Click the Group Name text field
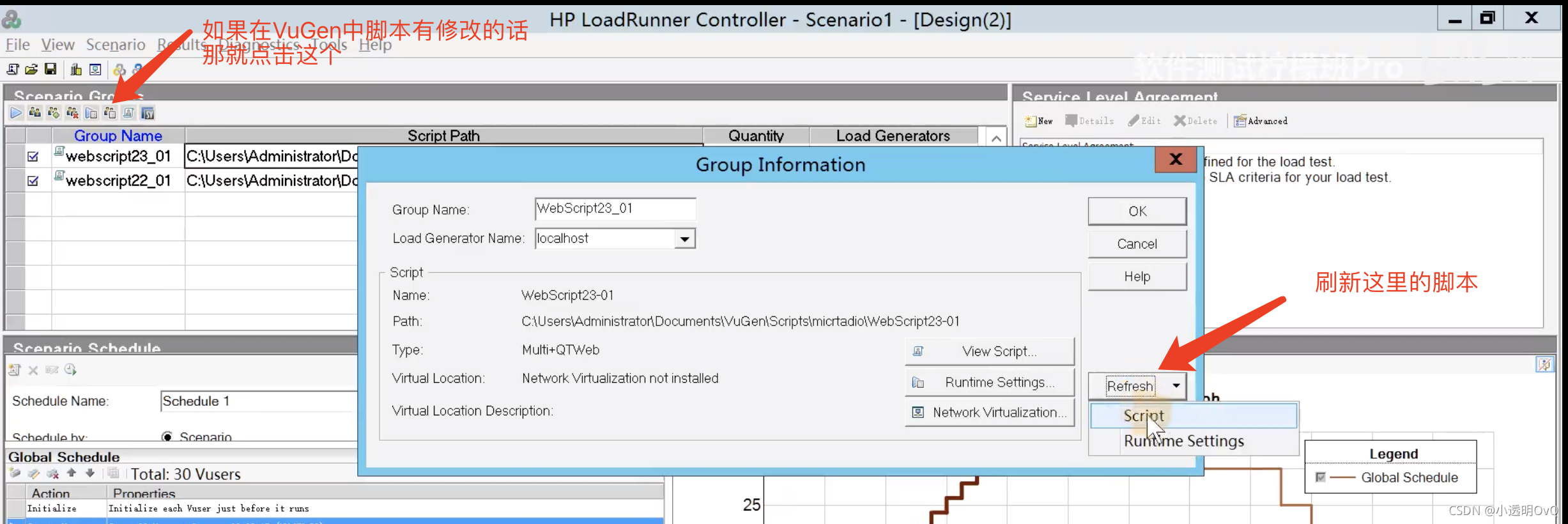 pyautogui.click(x=615, y=208)
